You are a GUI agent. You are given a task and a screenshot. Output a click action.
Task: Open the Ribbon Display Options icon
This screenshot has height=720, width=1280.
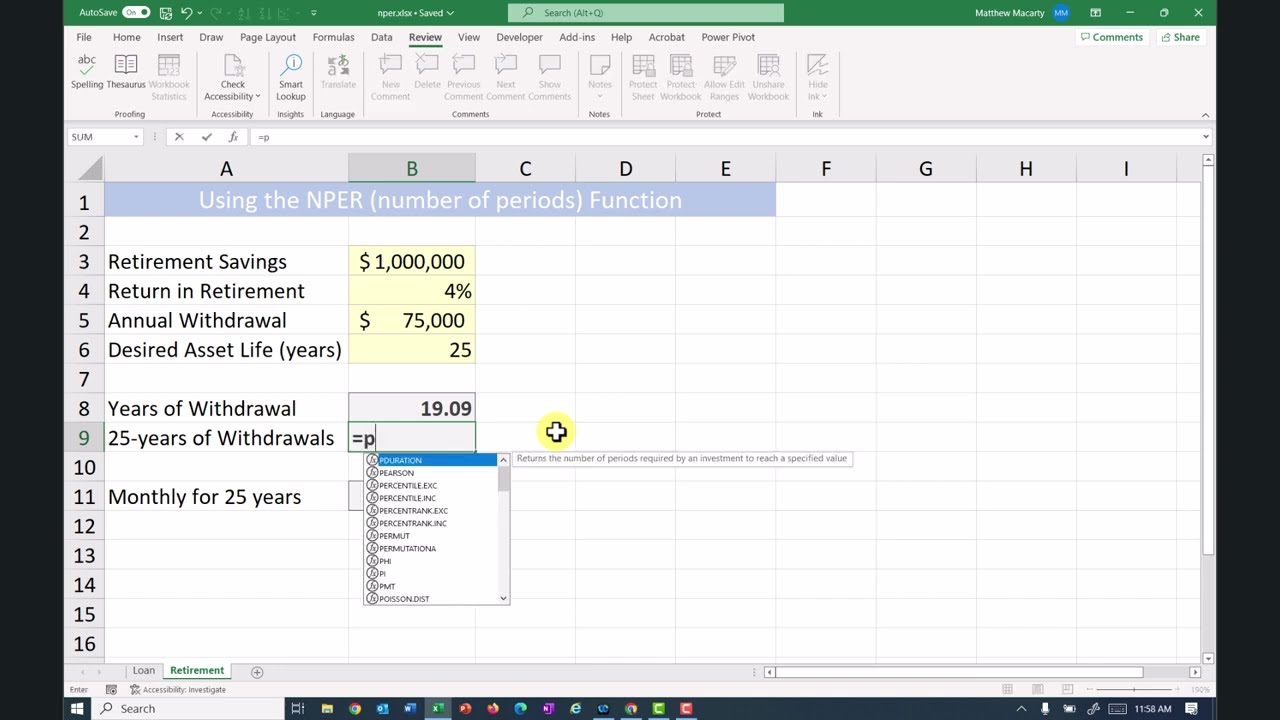coord(1096,13)
